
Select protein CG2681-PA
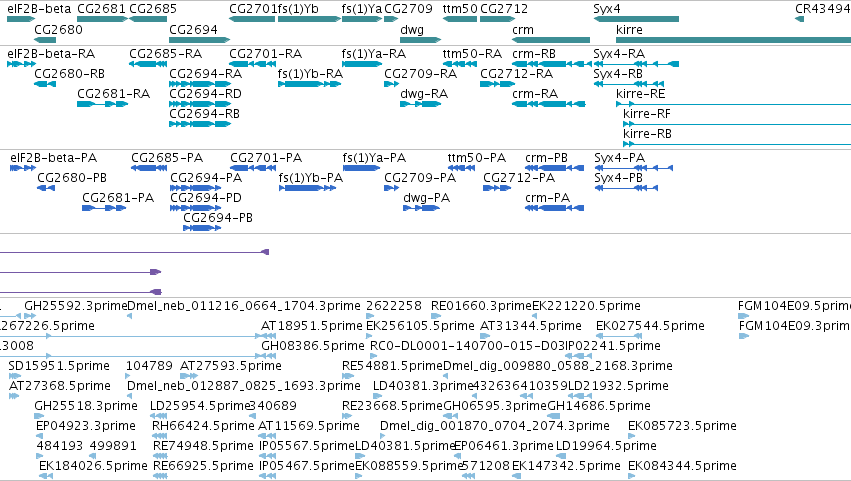coord(118,199)
